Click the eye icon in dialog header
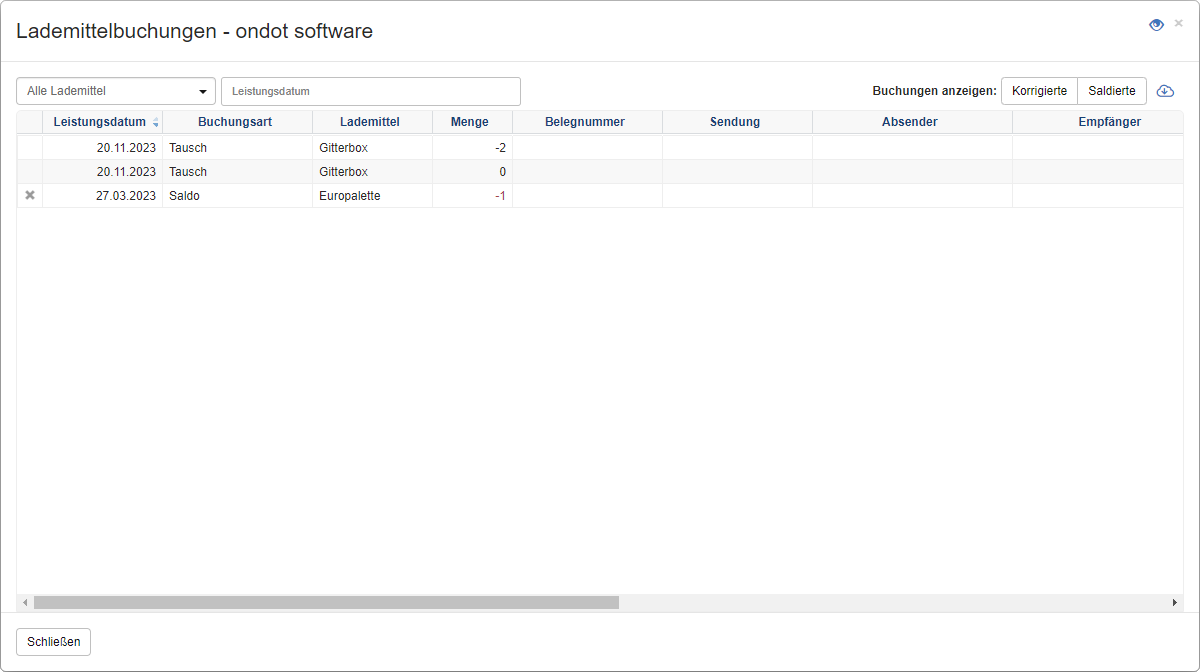1200x672 pixels. point(1156,25)
